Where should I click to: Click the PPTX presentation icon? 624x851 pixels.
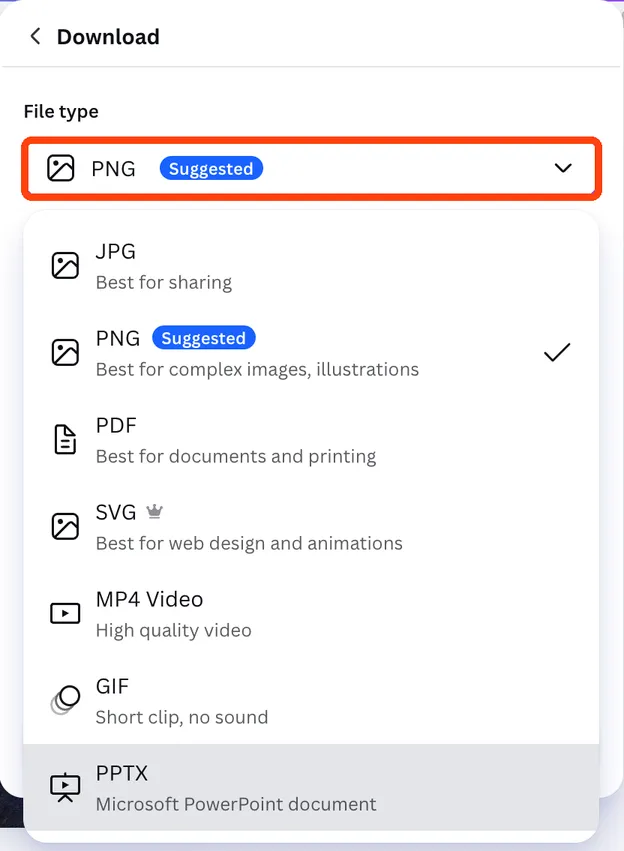[65, 787]
